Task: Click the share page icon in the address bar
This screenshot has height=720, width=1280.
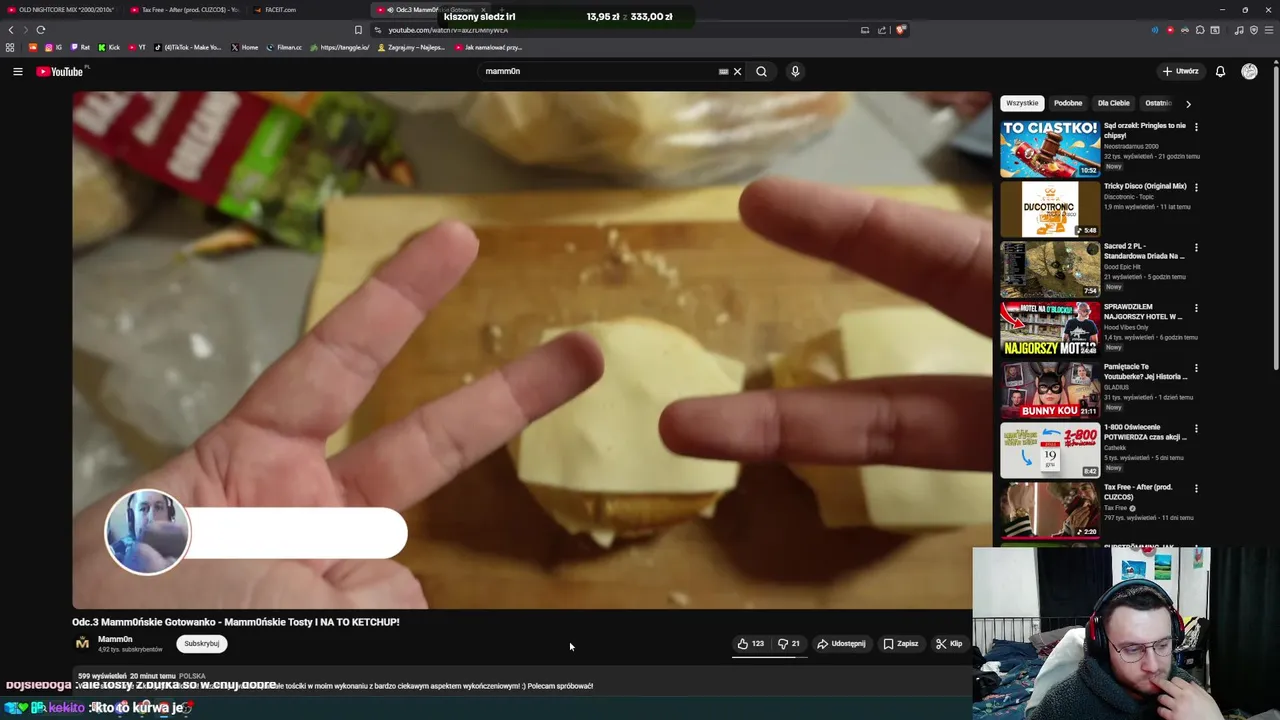Action: pos(882,30)
